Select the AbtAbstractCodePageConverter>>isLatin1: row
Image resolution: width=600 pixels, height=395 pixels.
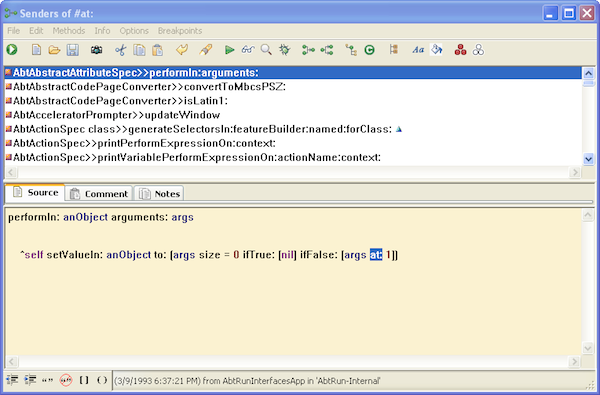click(x=293, y=101)
